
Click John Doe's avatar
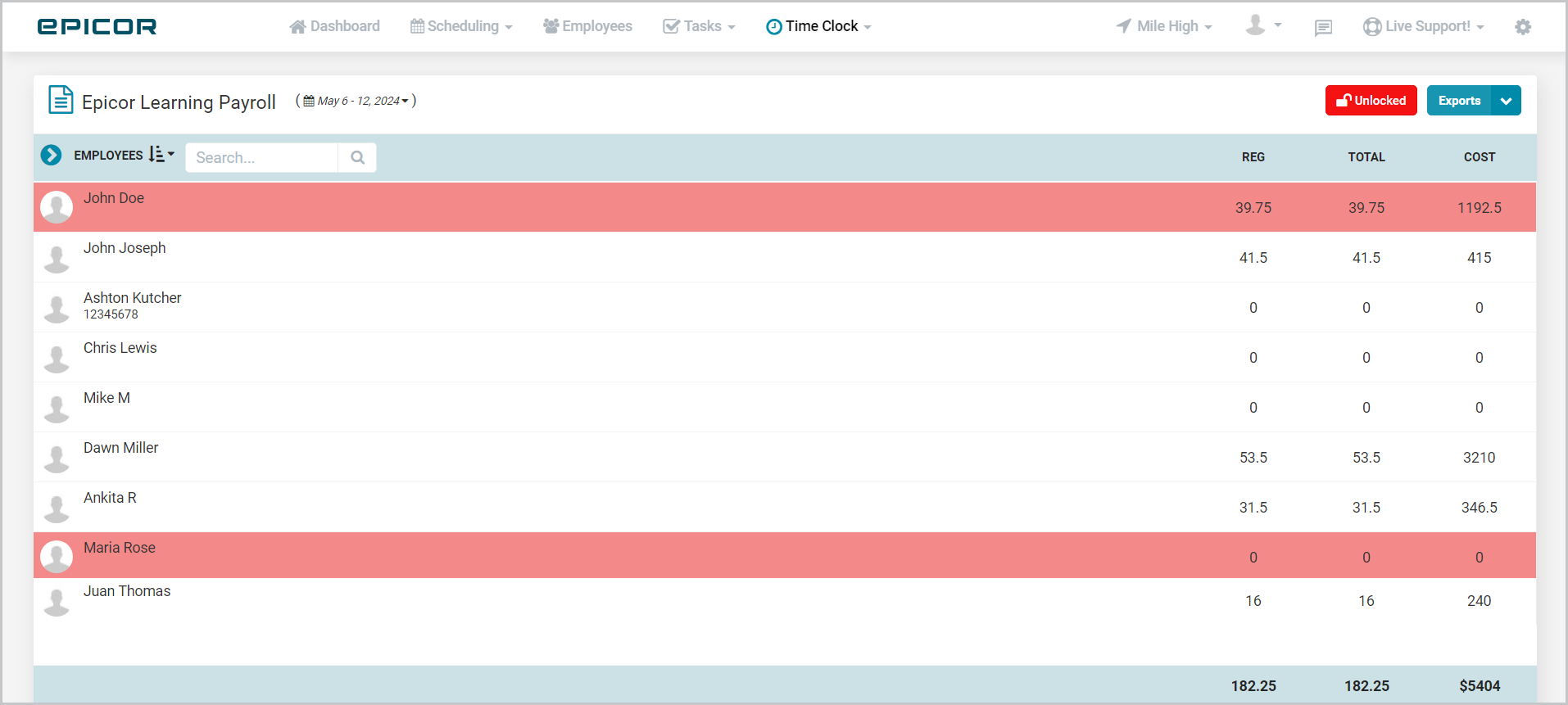(57, 207)
